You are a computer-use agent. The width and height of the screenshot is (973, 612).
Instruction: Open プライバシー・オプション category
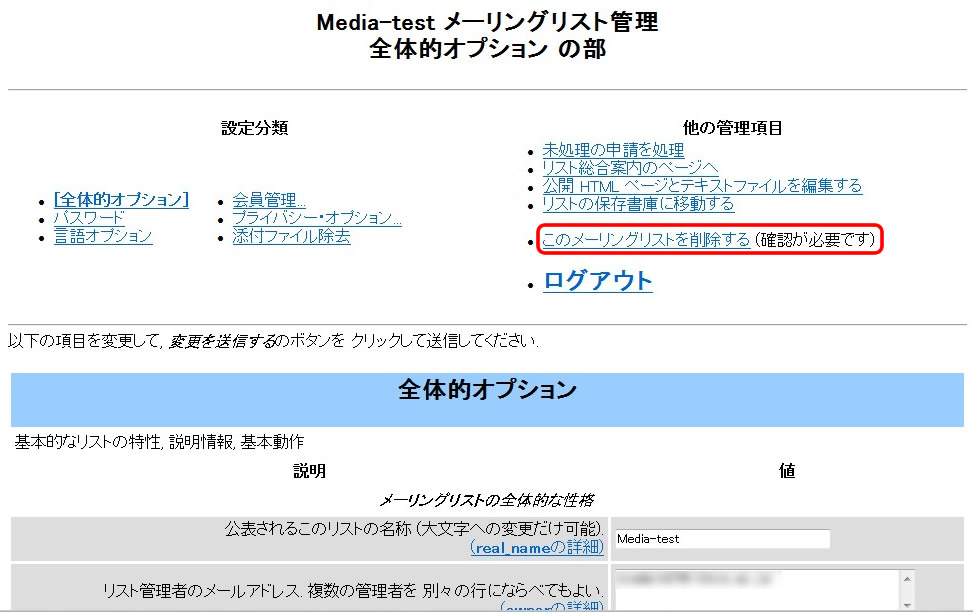click(x=317, y=218)
